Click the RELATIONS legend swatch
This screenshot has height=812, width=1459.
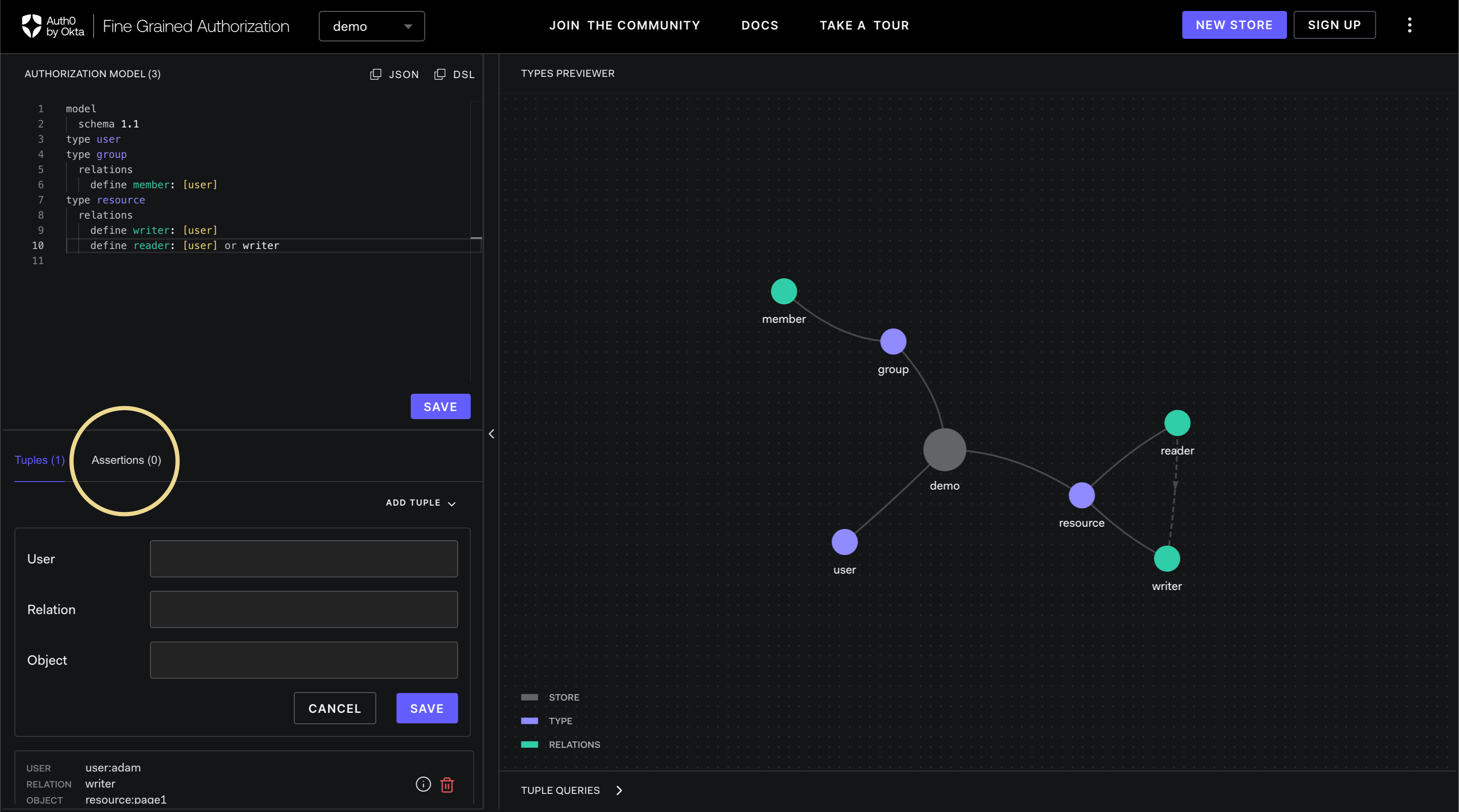(x=529, y=744)
